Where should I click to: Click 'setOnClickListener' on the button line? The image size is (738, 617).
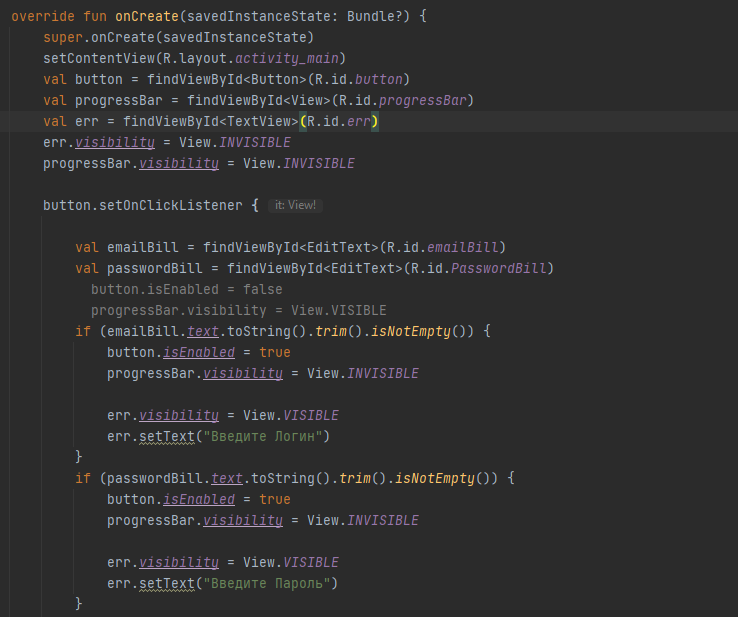[x=170, y=206]
